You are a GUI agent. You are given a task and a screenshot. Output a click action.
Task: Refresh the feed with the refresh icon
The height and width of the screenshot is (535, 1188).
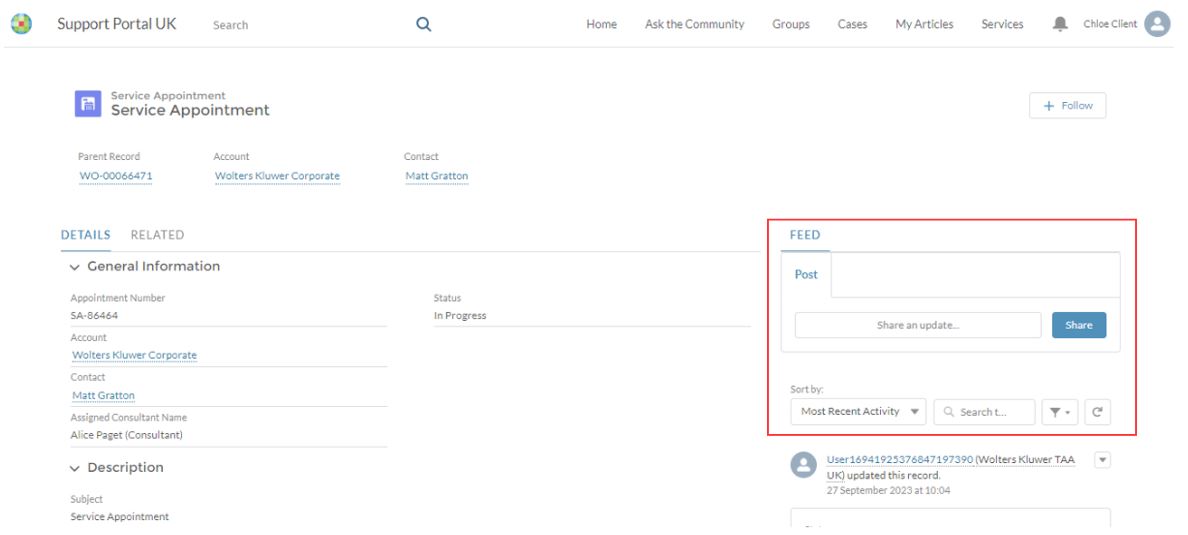(1097, 412)
